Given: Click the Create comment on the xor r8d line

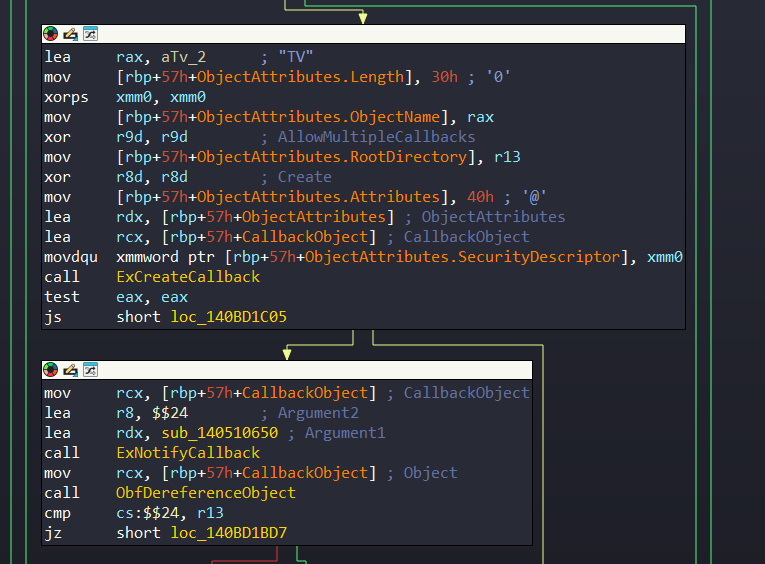Looking at the screenshot, I should pyautogui.click(x=304, y=177).
